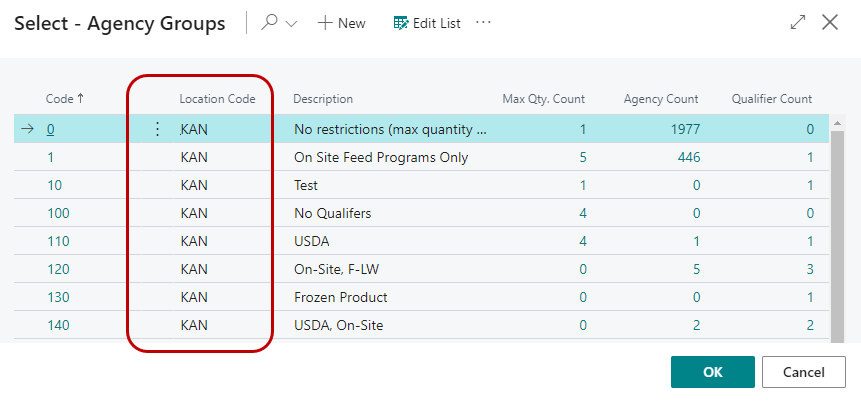This screenshot has height=403, width=861.
Task: Close the Agency Groups dialog
Action: (x=830, y=23)
